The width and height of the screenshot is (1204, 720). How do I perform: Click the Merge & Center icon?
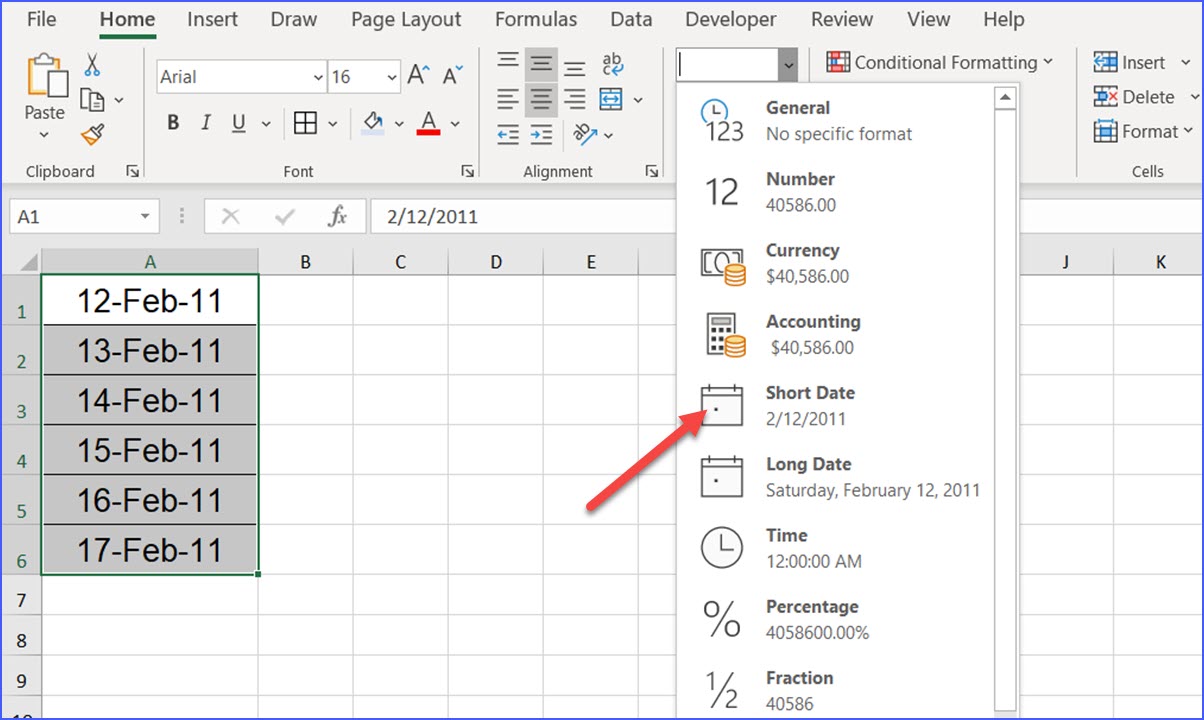click(611, 99)
